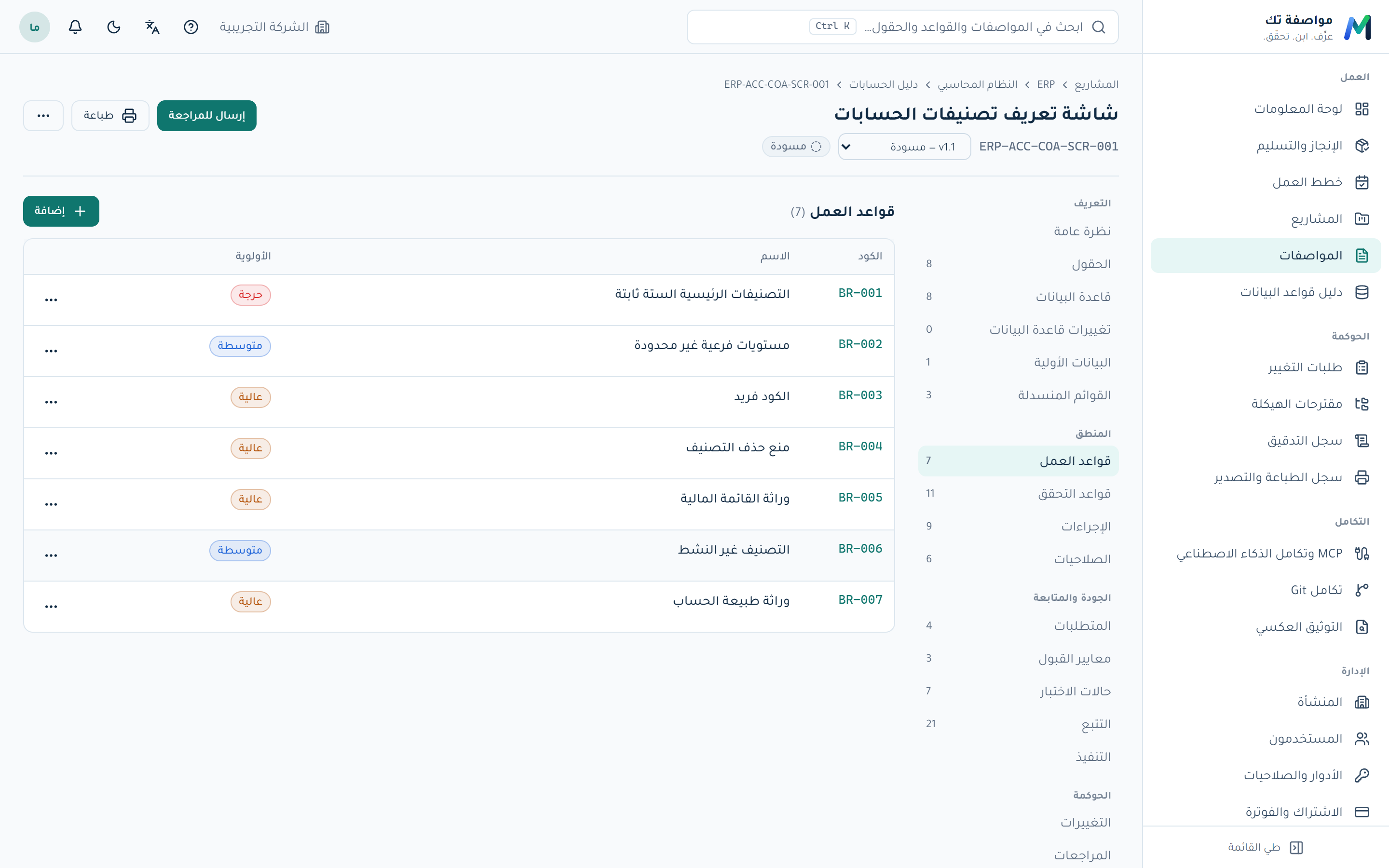
Task: Open row actions for BR-001
Action: [x=51, y=299]
